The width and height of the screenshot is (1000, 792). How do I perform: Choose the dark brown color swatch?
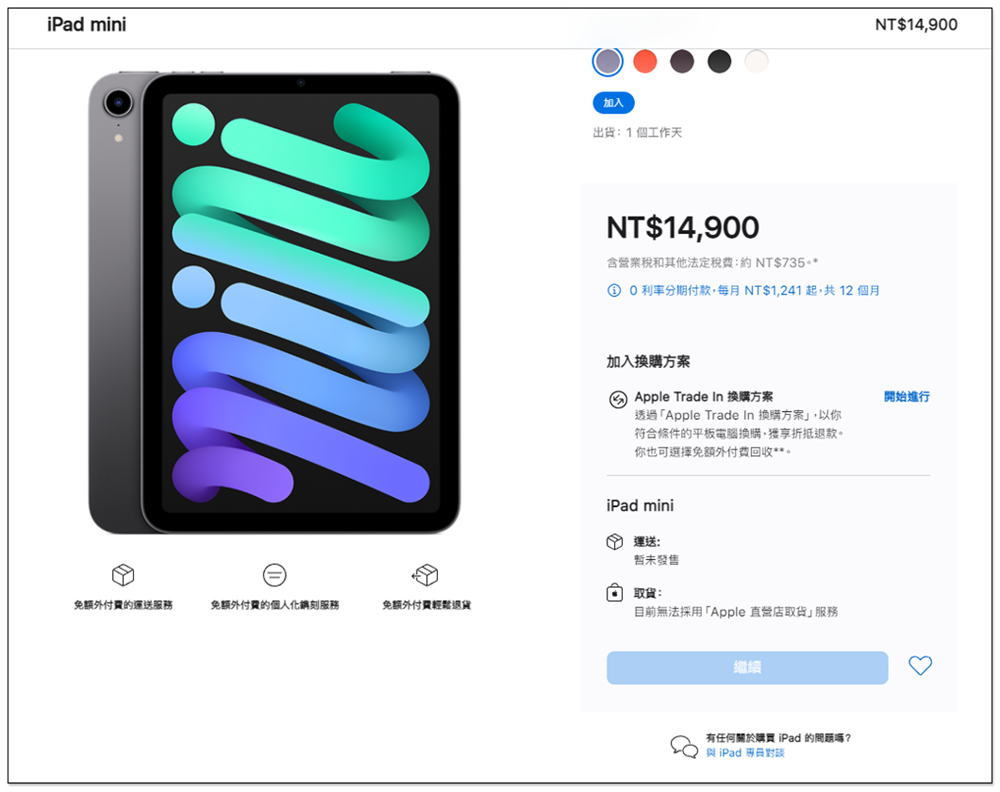tap(682, 62)
